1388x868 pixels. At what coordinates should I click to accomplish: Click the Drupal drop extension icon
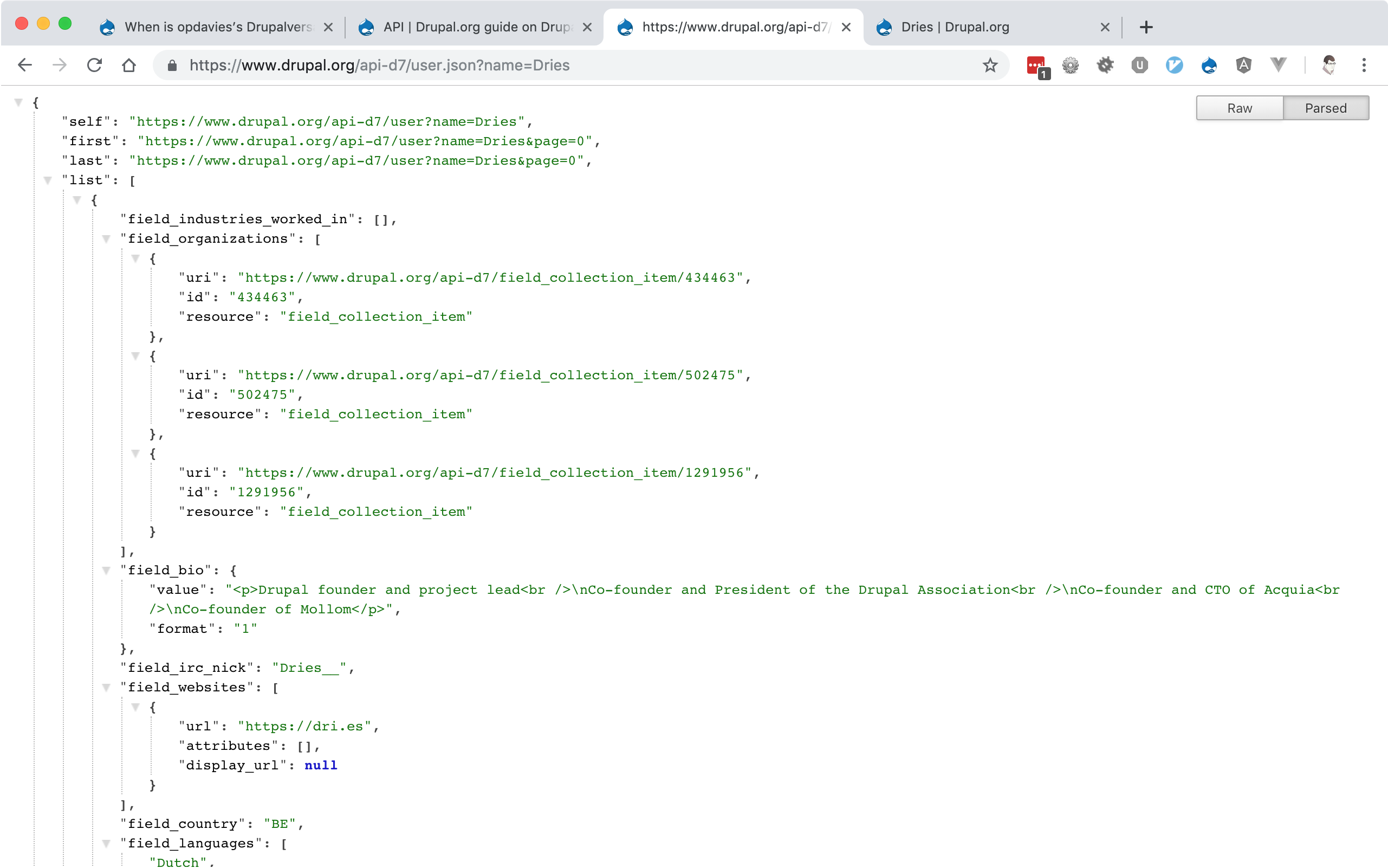[1209, 65]
